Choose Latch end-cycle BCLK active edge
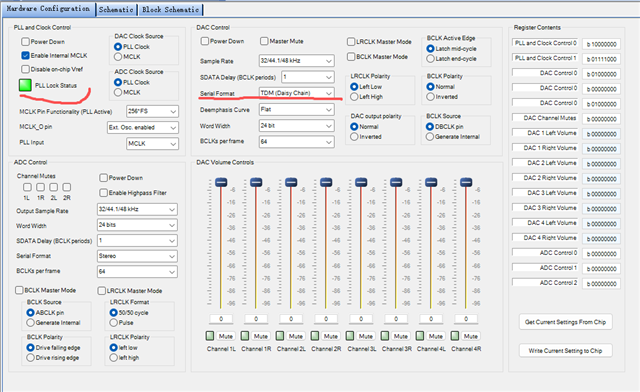640x392 pixels. point(430,59)
